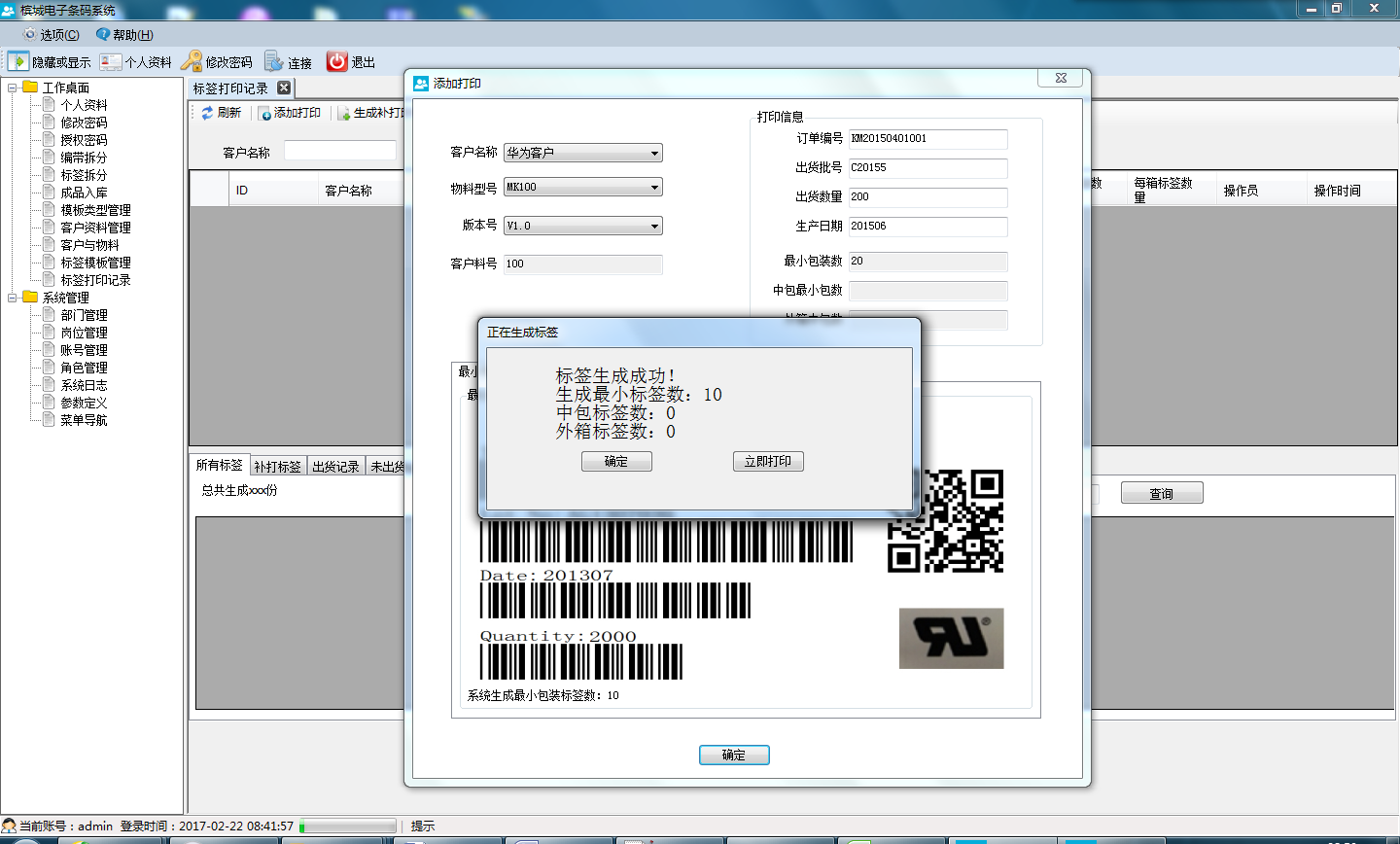
Task: Click the 添加打印 toolbar icon
Action: click(x=265, y=113)
